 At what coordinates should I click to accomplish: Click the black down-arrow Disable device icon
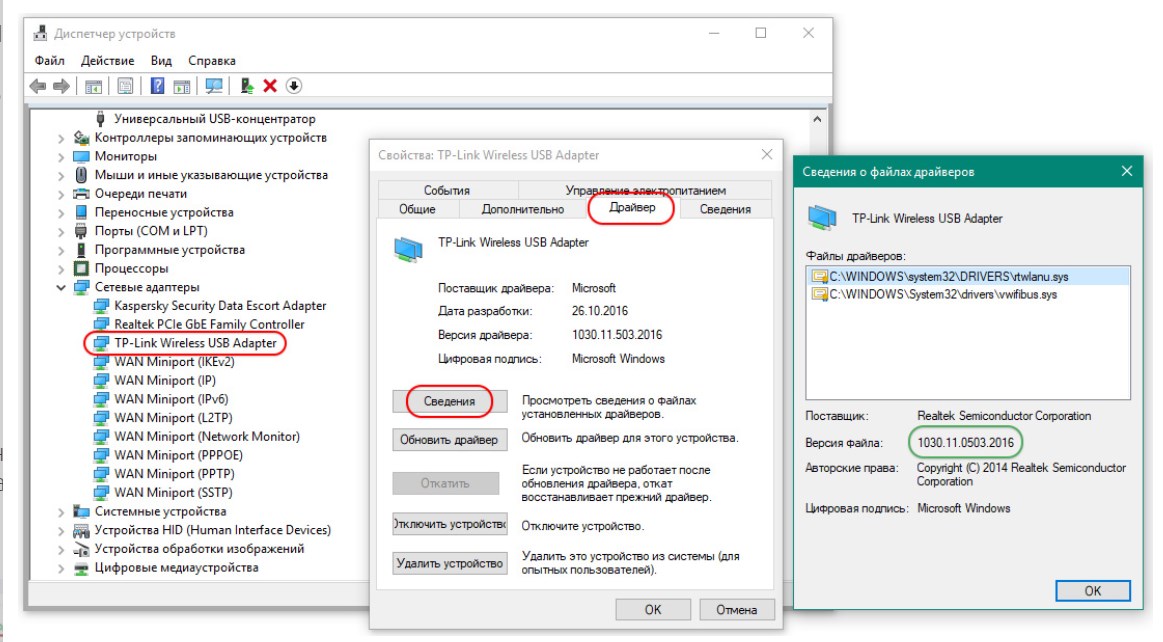(294, 86)
